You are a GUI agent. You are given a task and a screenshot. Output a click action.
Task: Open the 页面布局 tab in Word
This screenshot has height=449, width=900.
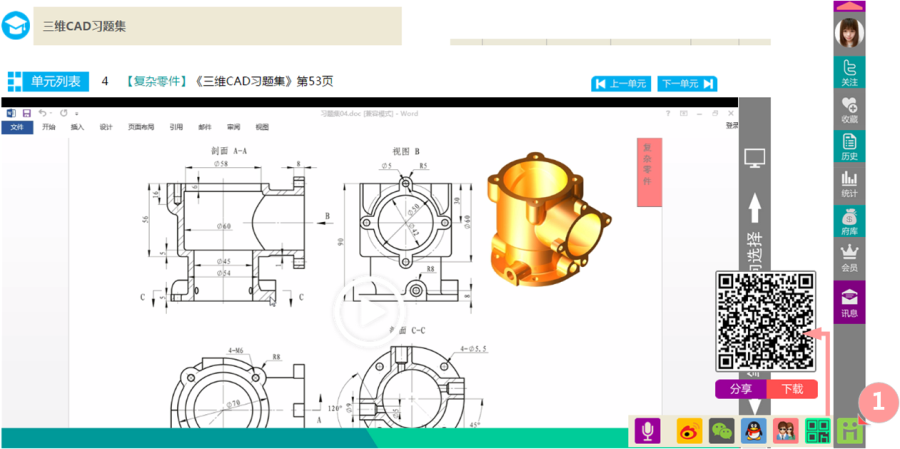(x=141, y=127)
